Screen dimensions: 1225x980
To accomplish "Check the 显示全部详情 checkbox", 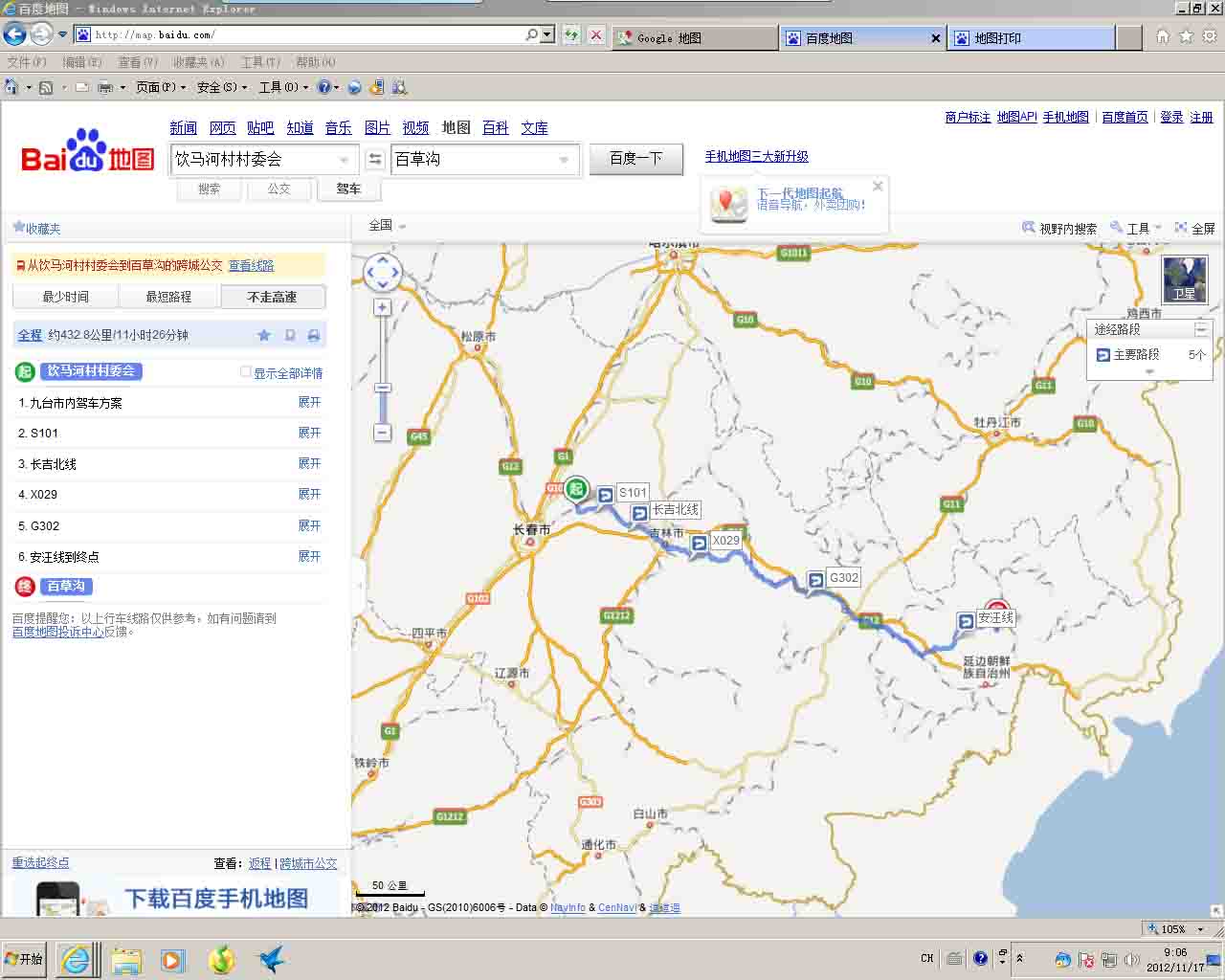I will click(246, 372).
